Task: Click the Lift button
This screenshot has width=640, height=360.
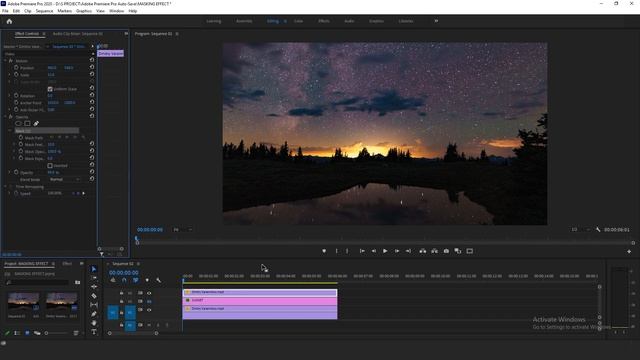Action: pos(423,251)
